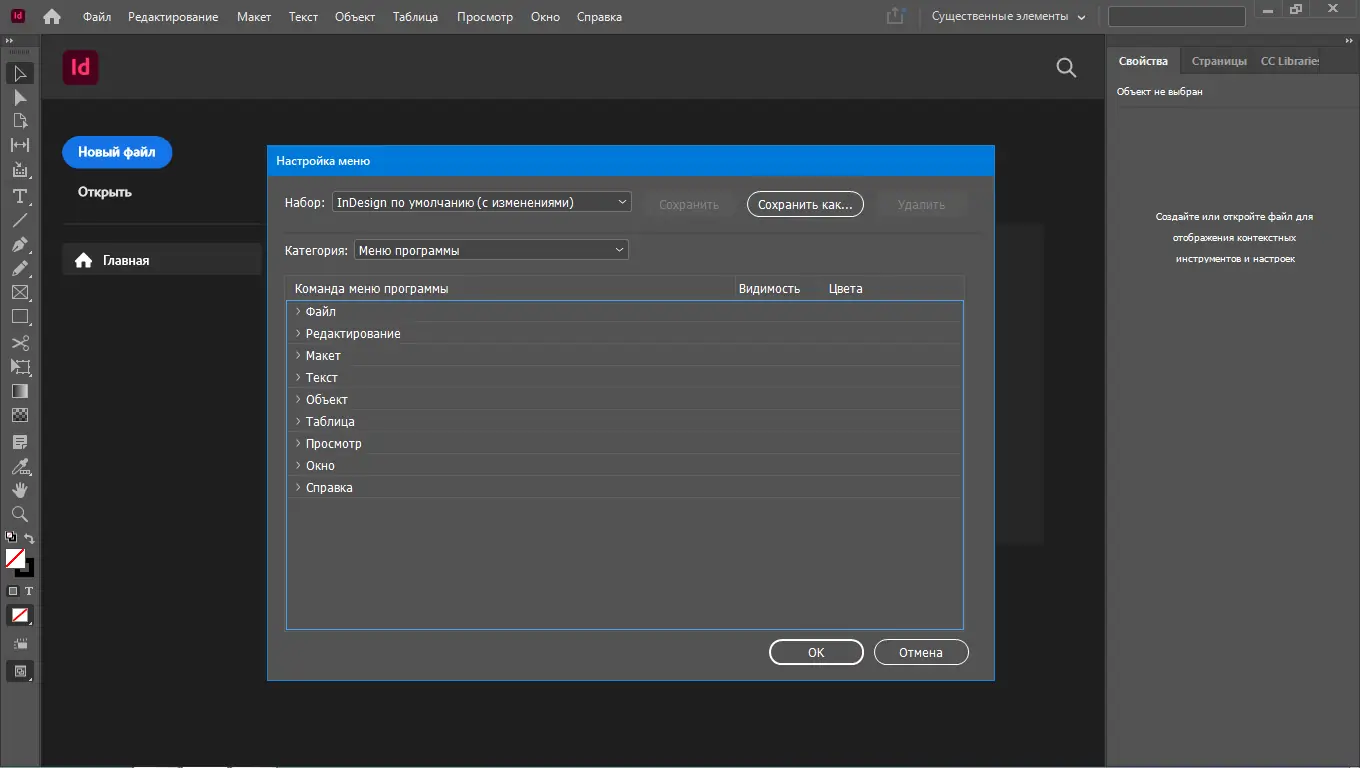The height and width of the screenshot is (768, 1360).
Task: Open the Набор dropdown
Action: pyautogui.click(x=482, y=203)
